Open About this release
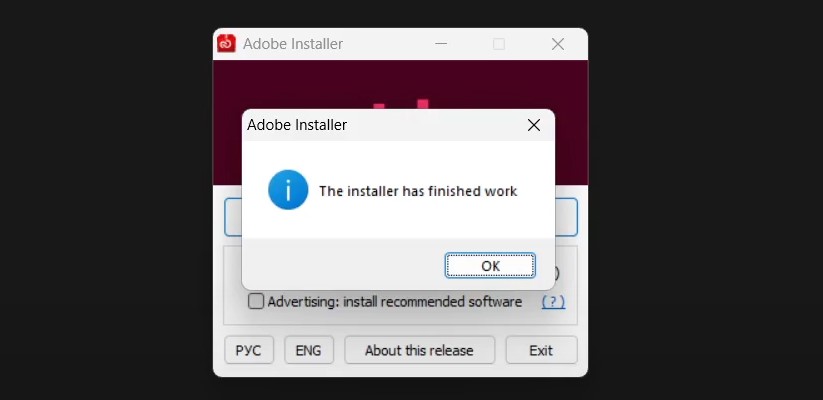Viewport: 823px width, 400px height. 419,350
